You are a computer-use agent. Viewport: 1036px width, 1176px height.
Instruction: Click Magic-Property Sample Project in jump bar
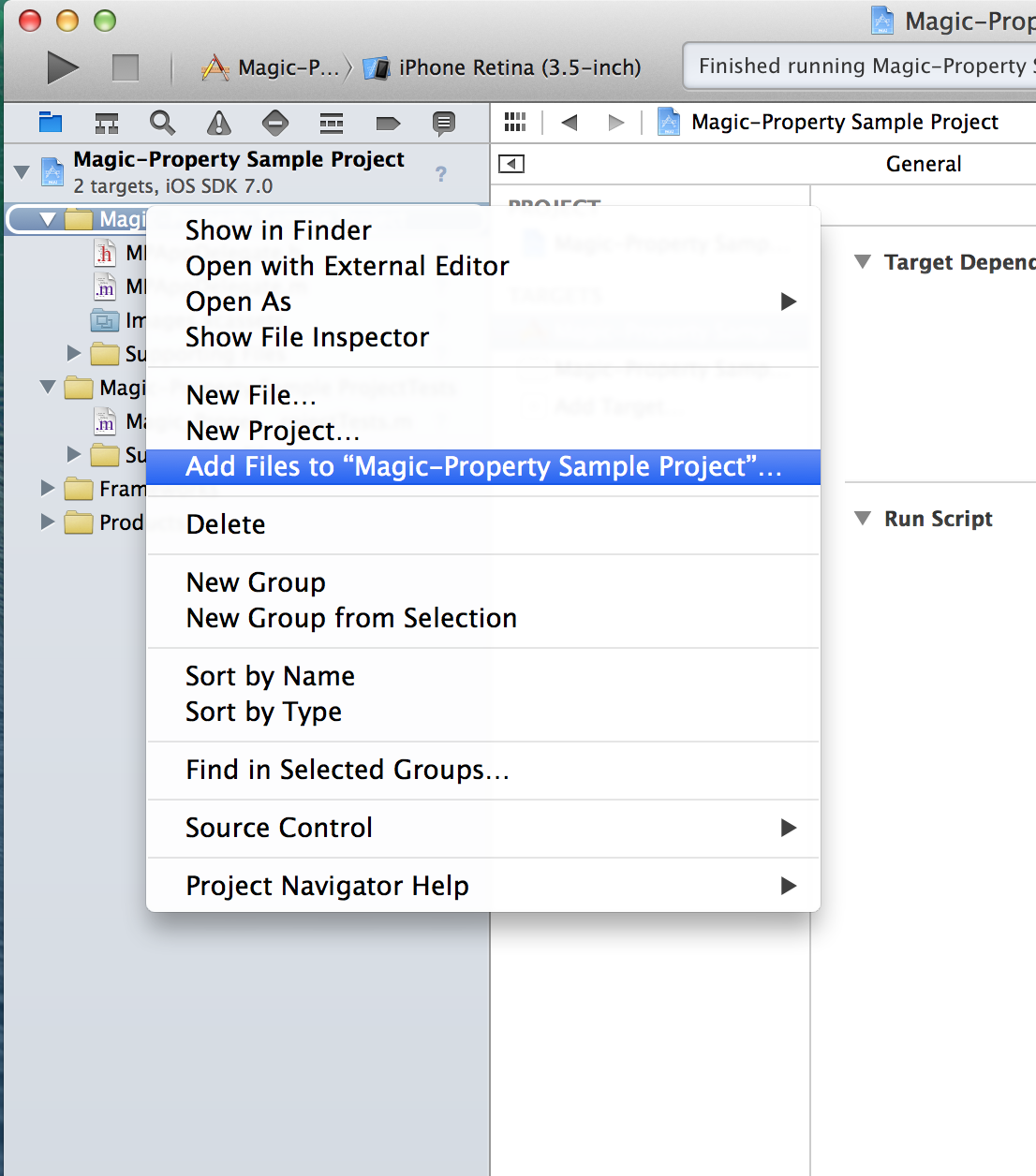tap(845, 122)
